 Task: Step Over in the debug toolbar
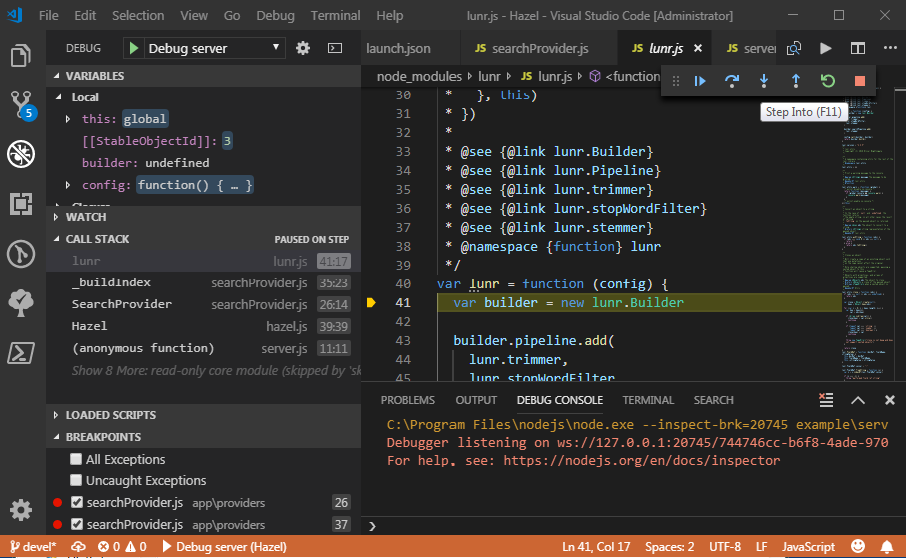pyautogui.click(x=732, y=81)
